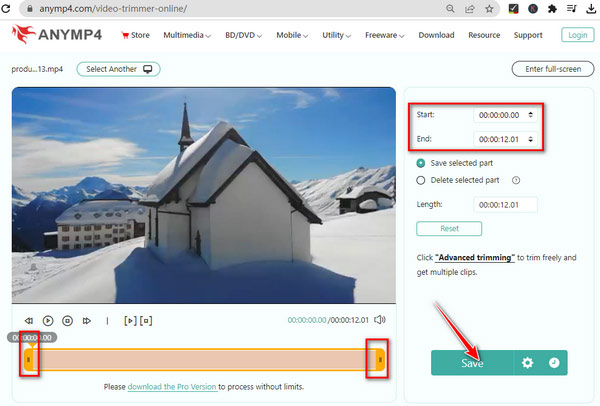Click the Login button
This screenshot has width=600, height=406.
[577, 35]
